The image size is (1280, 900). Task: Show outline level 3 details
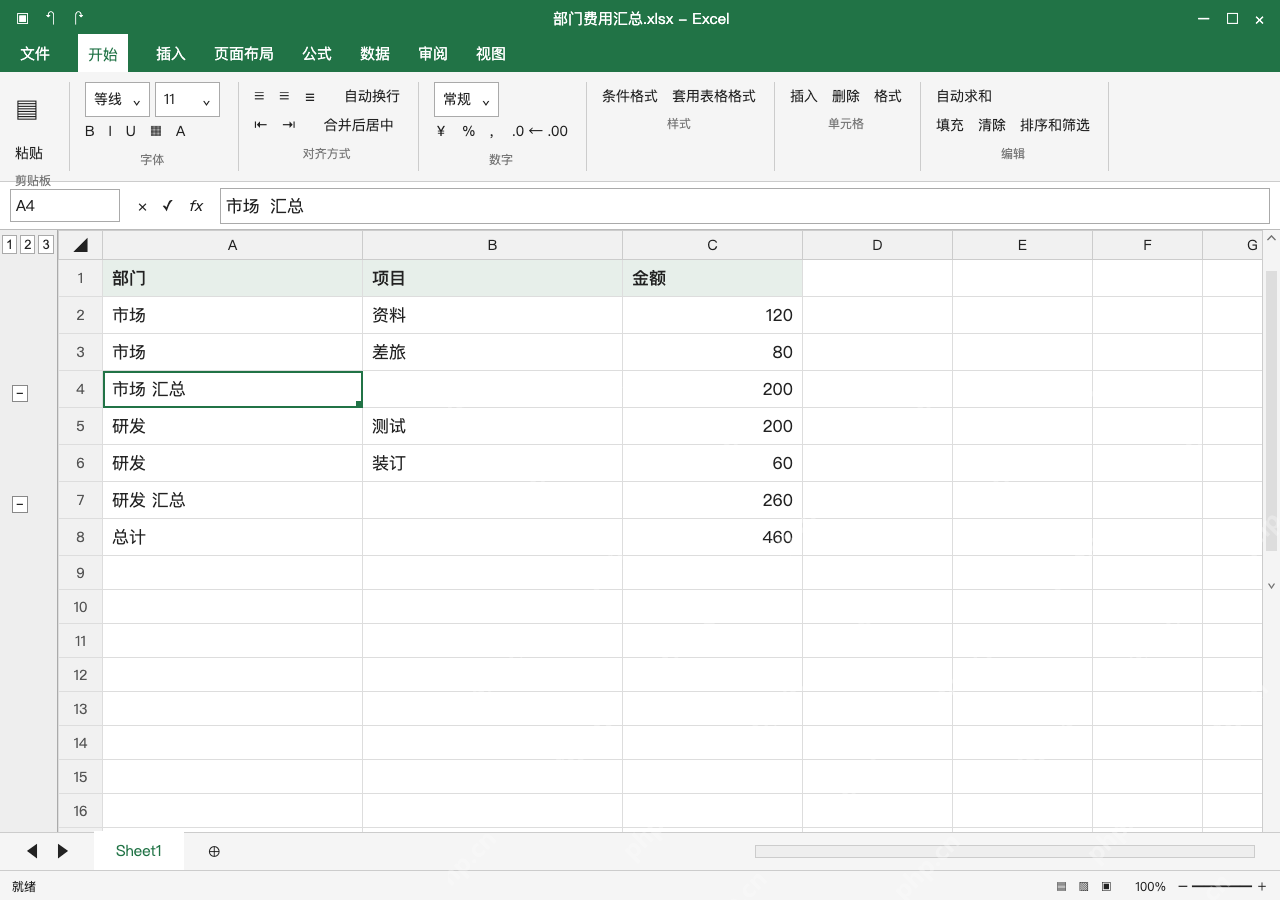pos(45,244)
